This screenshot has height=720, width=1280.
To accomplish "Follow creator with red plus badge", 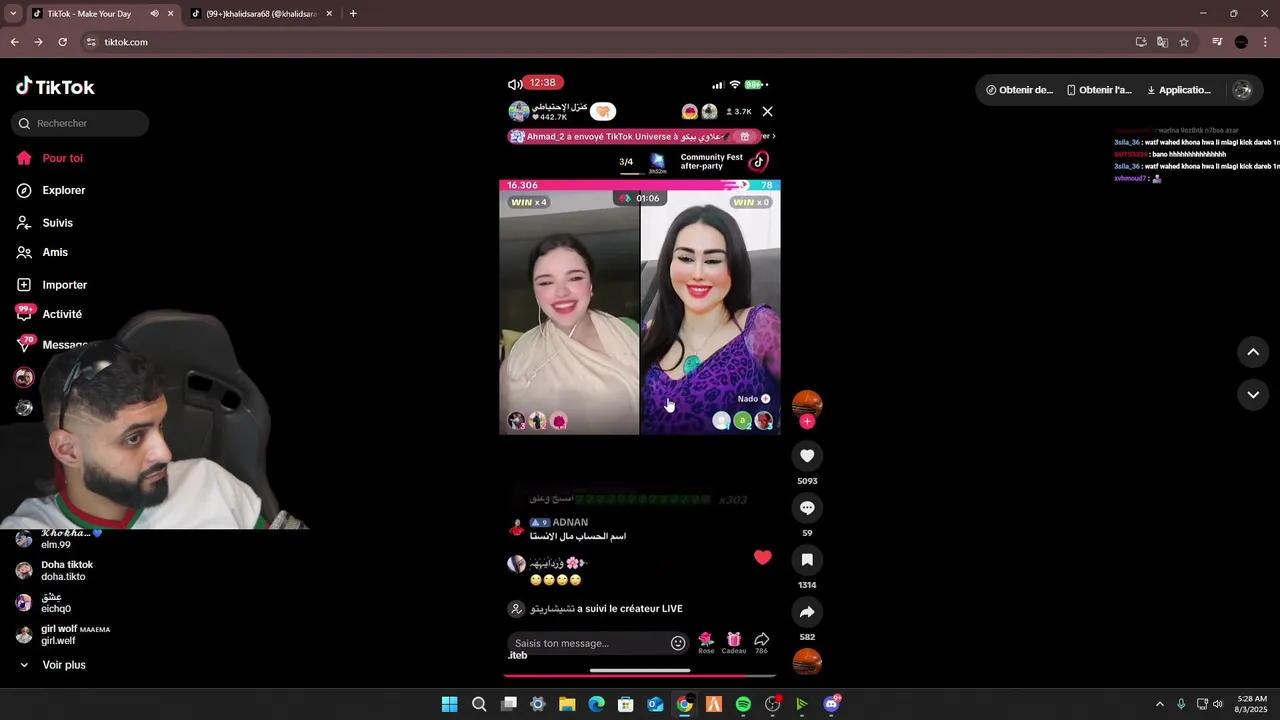I will [807, 422].
